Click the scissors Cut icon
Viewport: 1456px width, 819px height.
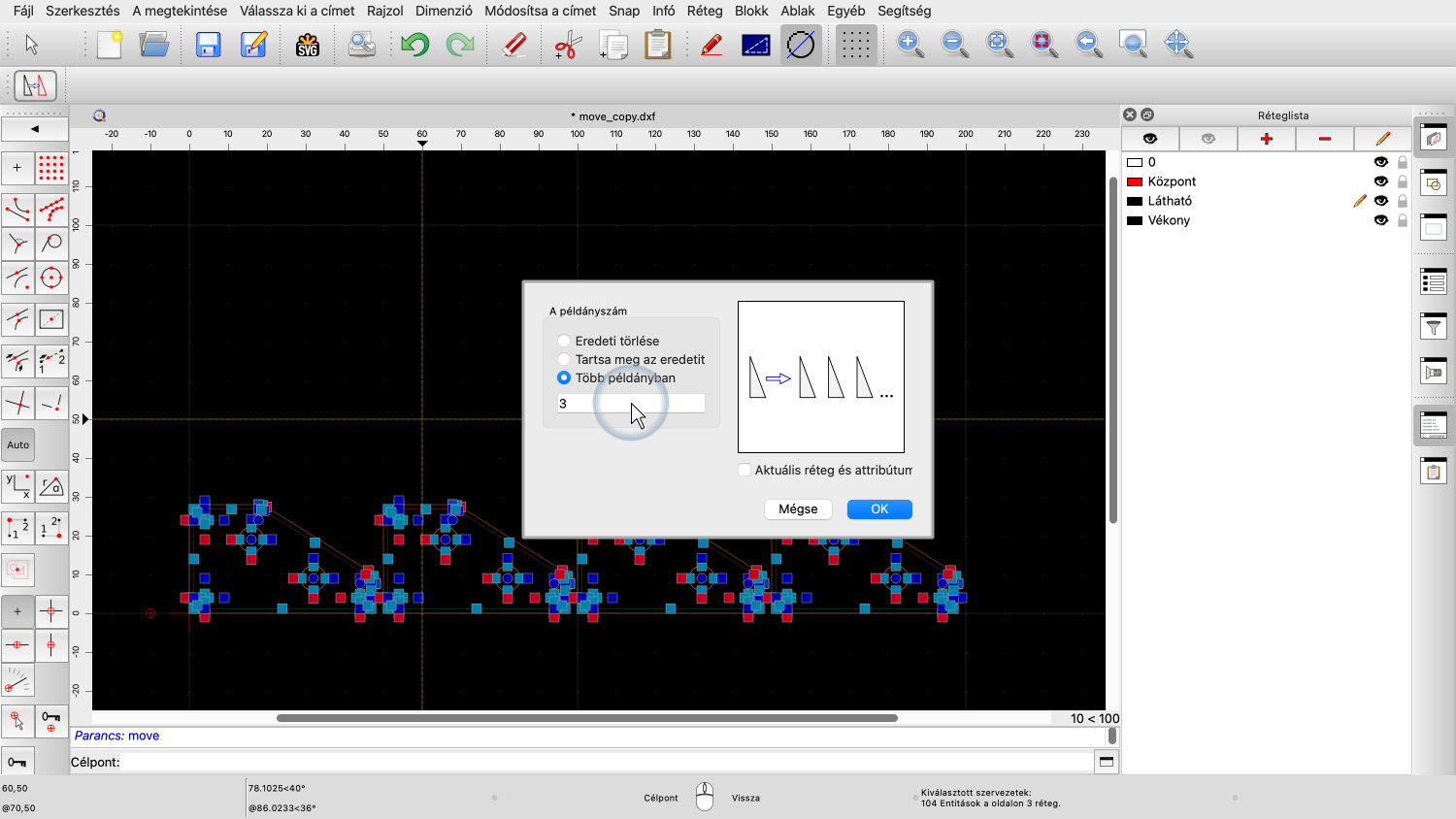(x=568, y=45)
